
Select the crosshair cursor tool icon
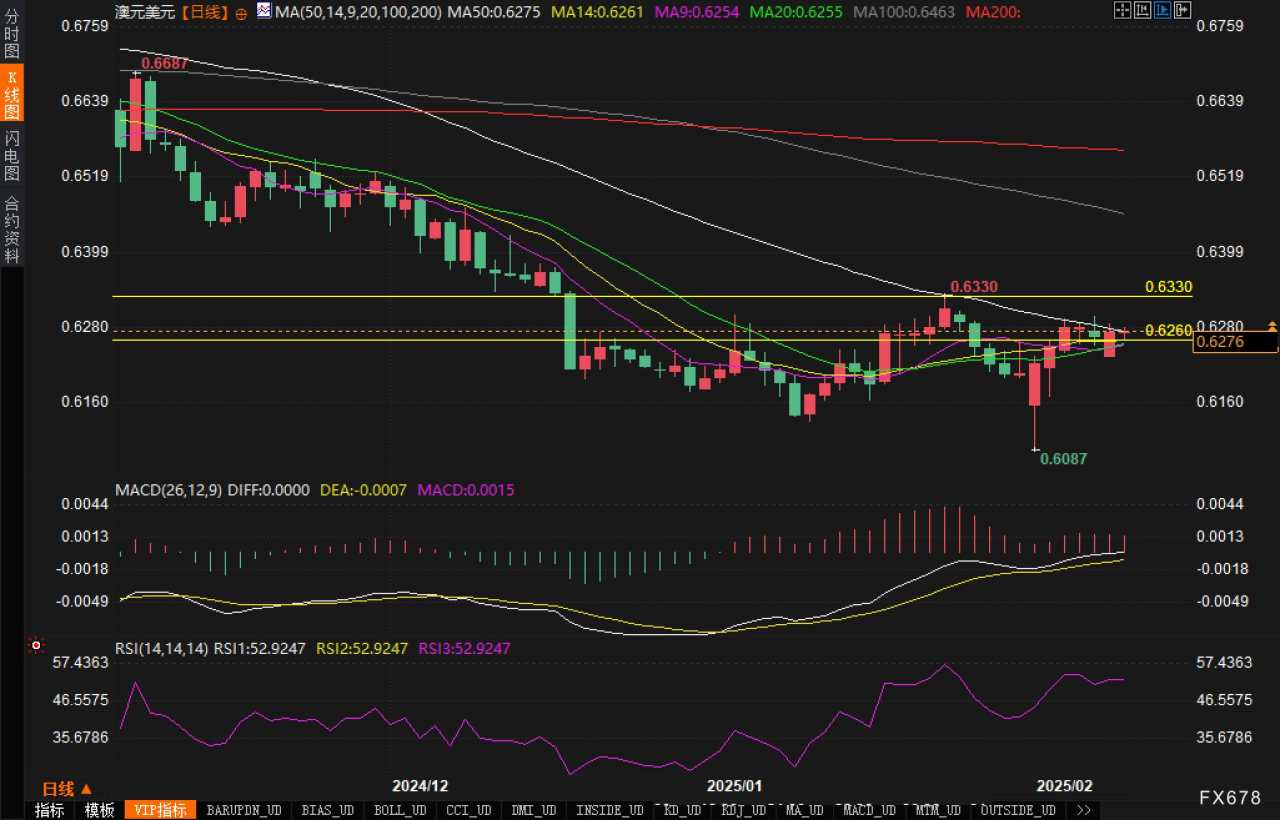[1123, 10]
